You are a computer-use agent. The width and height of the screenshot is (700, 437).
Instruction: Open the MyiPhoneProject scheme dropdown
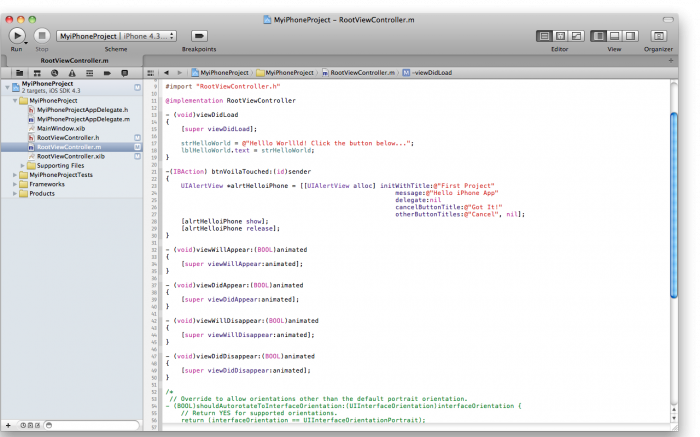88,35
